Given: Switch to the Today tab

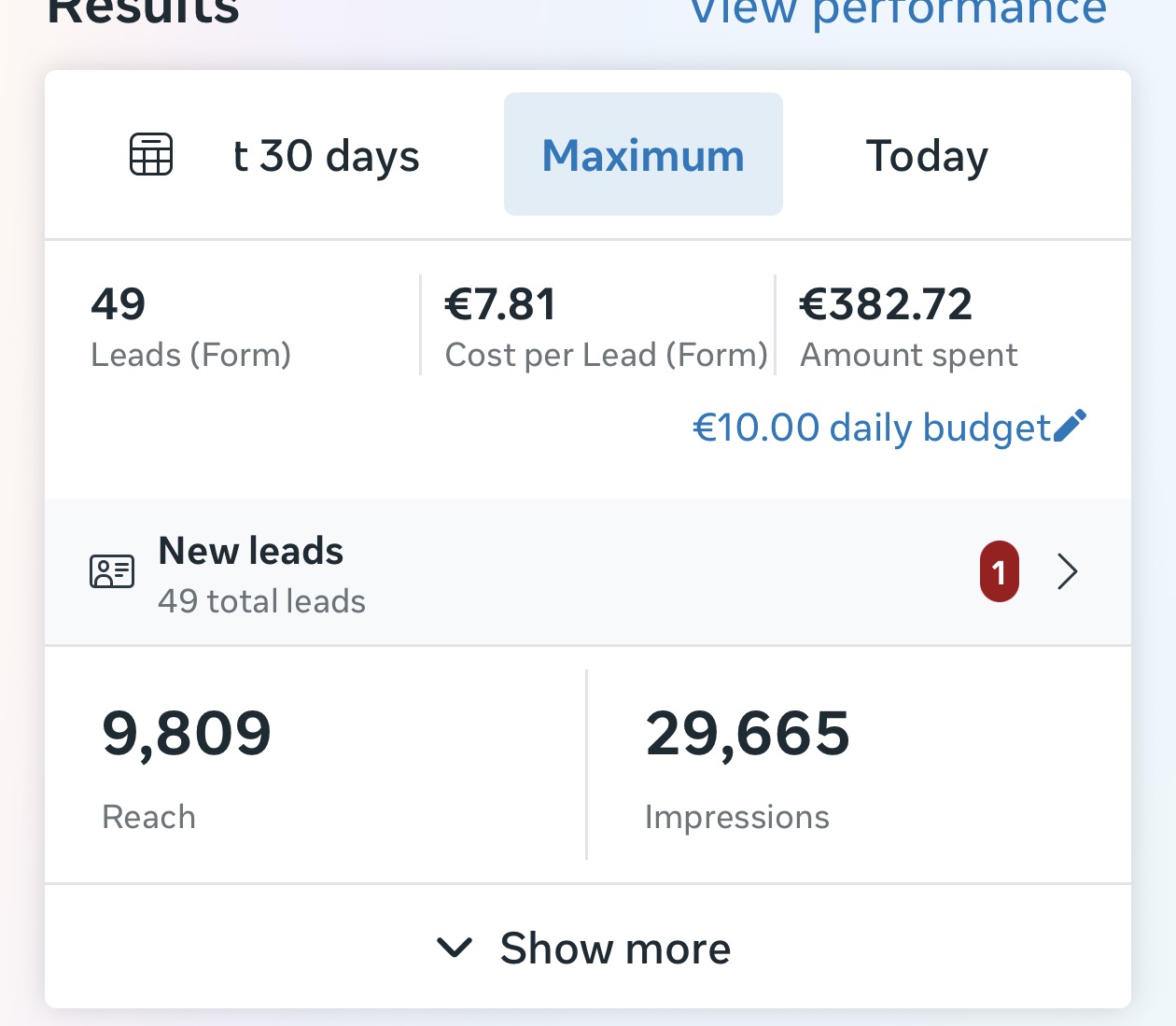Looking at the screenshot, I should tap(927, 156).
